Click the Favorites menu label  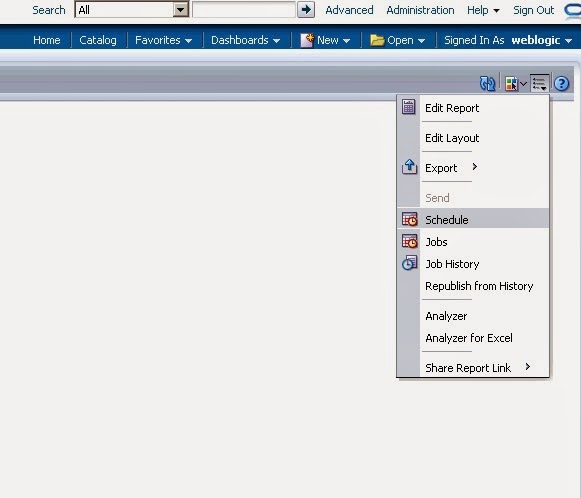[157, 40]
